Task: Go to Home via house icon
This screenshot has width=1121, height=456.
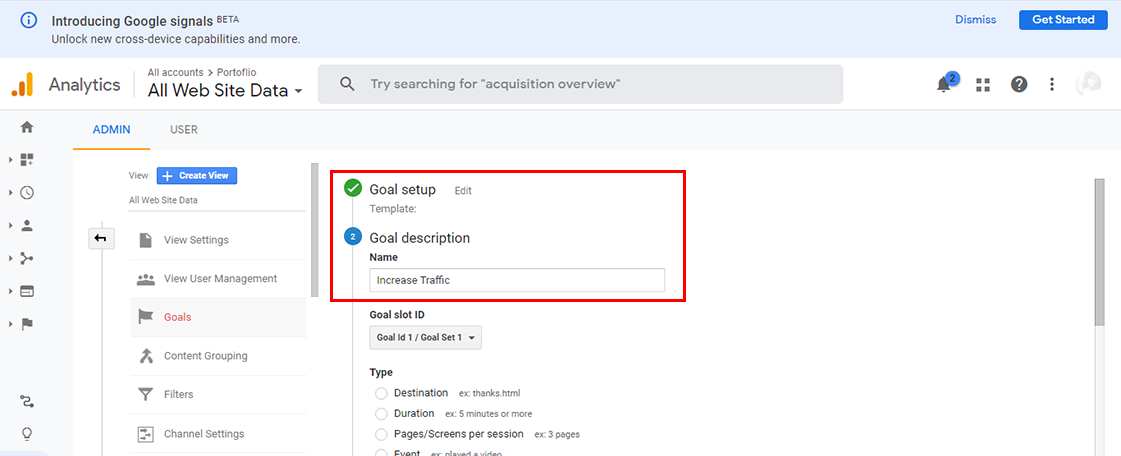Action: (x=27, y=127)
